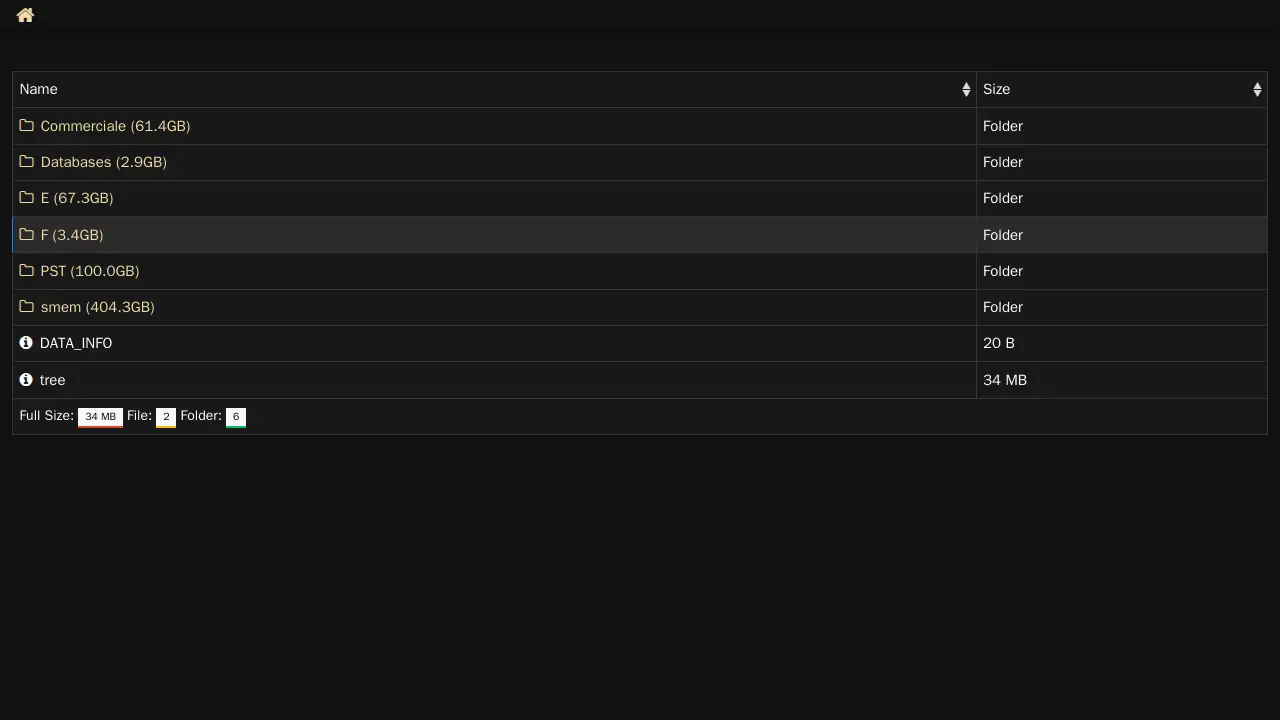1280x720 pixels.
Task: Click the folder icon beside Commerciale
Action: click(27, 126)
